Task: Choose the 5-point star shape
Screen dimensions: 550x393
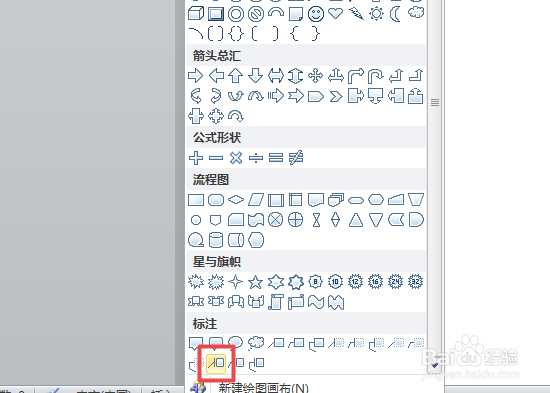Action: 255,282
